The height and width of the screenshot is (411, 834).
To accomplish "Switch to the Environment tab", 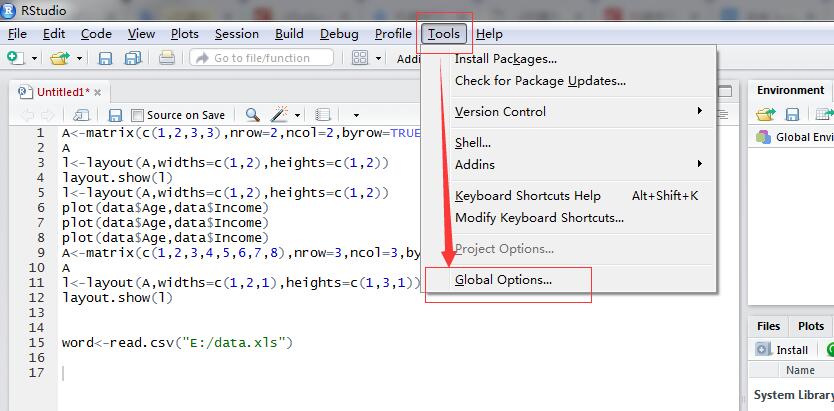I will pos(790,90).
